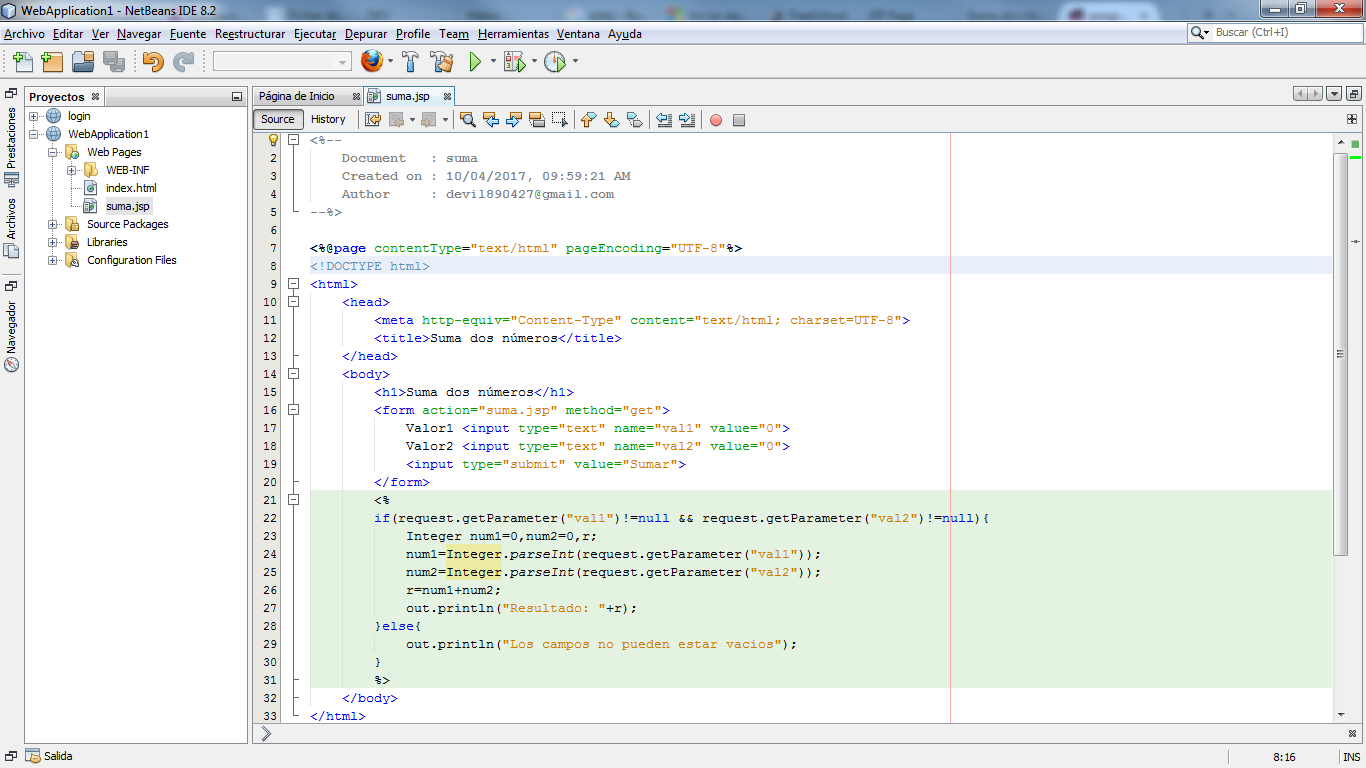Expand the WEB-INF folder
The height and width of the screenshot is (768, 1366).
(x=70, y=169)
